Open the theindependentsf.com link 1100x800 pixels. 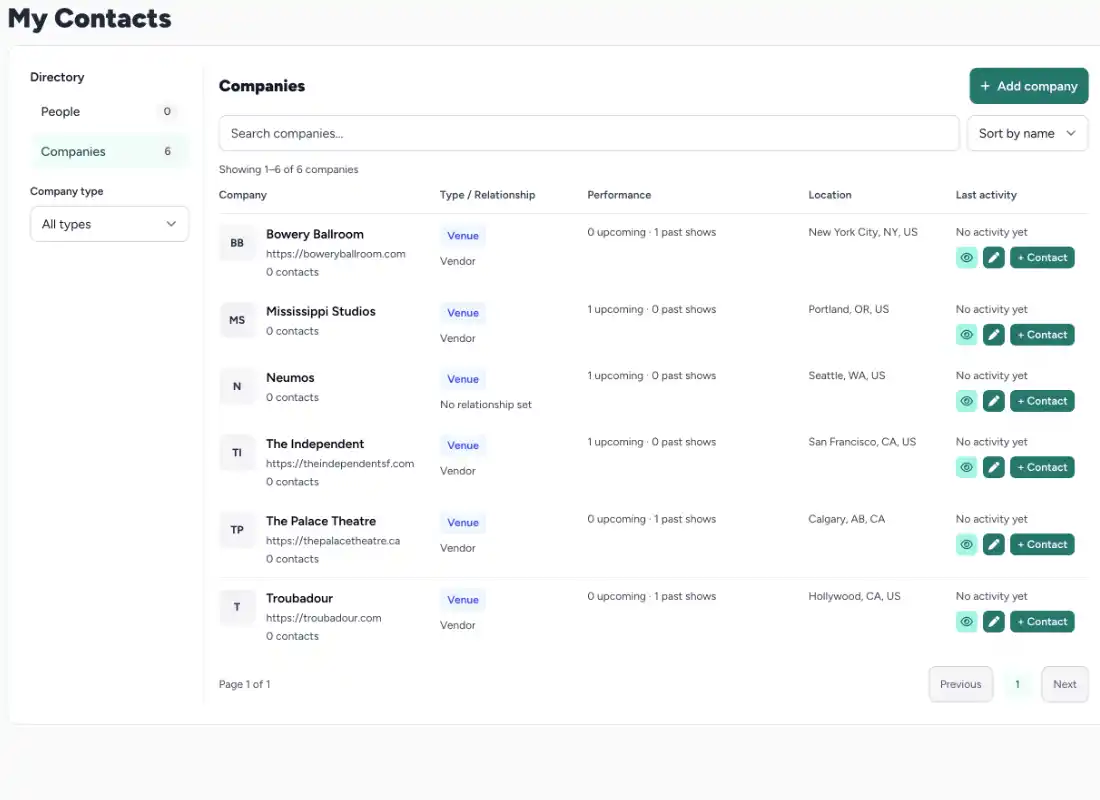[x=340, y=464]
